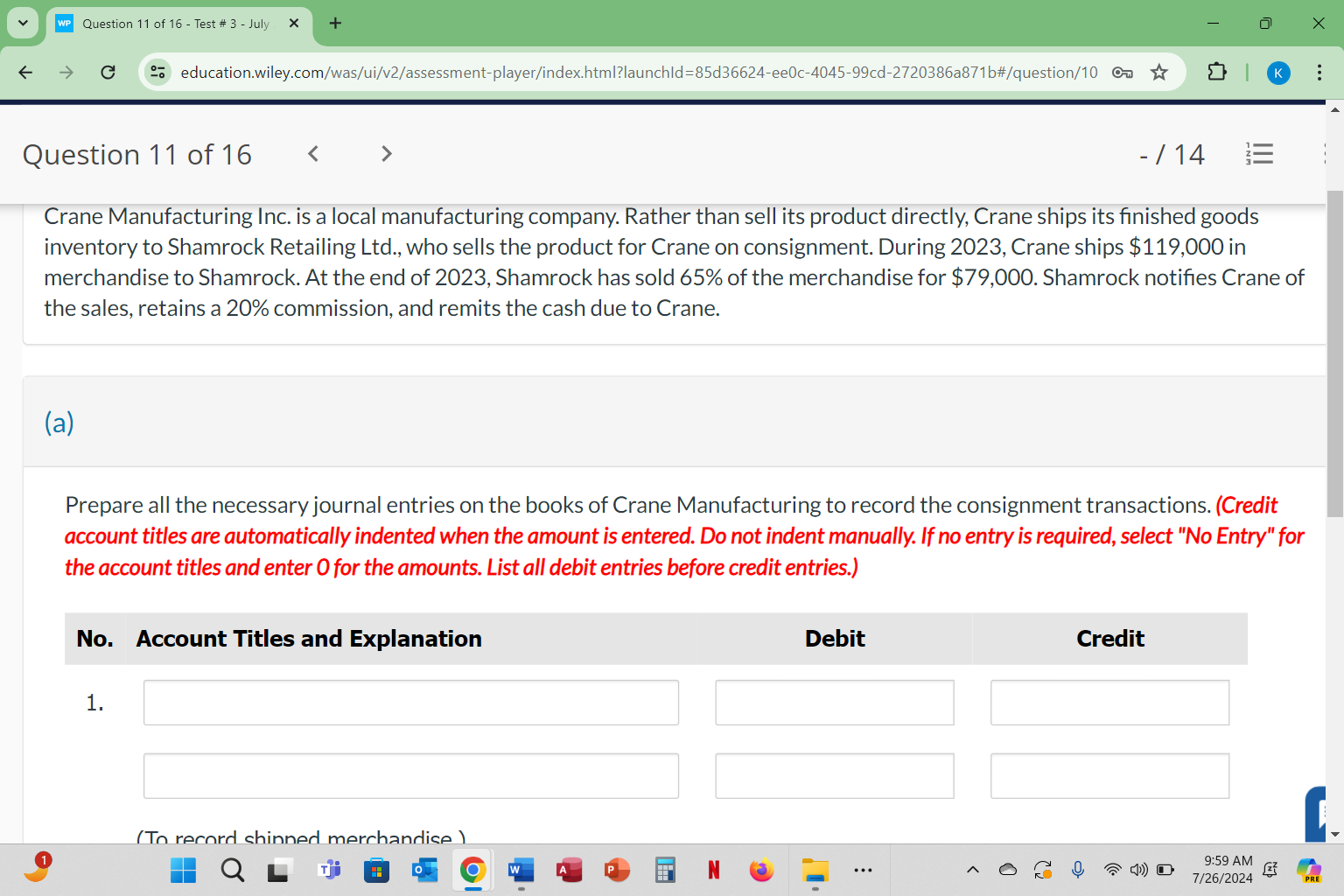Image resolution: width=1344 pixels, height=896 pixels.
Task: Advance to the next question arrow
Action: (x=386, y=154)
